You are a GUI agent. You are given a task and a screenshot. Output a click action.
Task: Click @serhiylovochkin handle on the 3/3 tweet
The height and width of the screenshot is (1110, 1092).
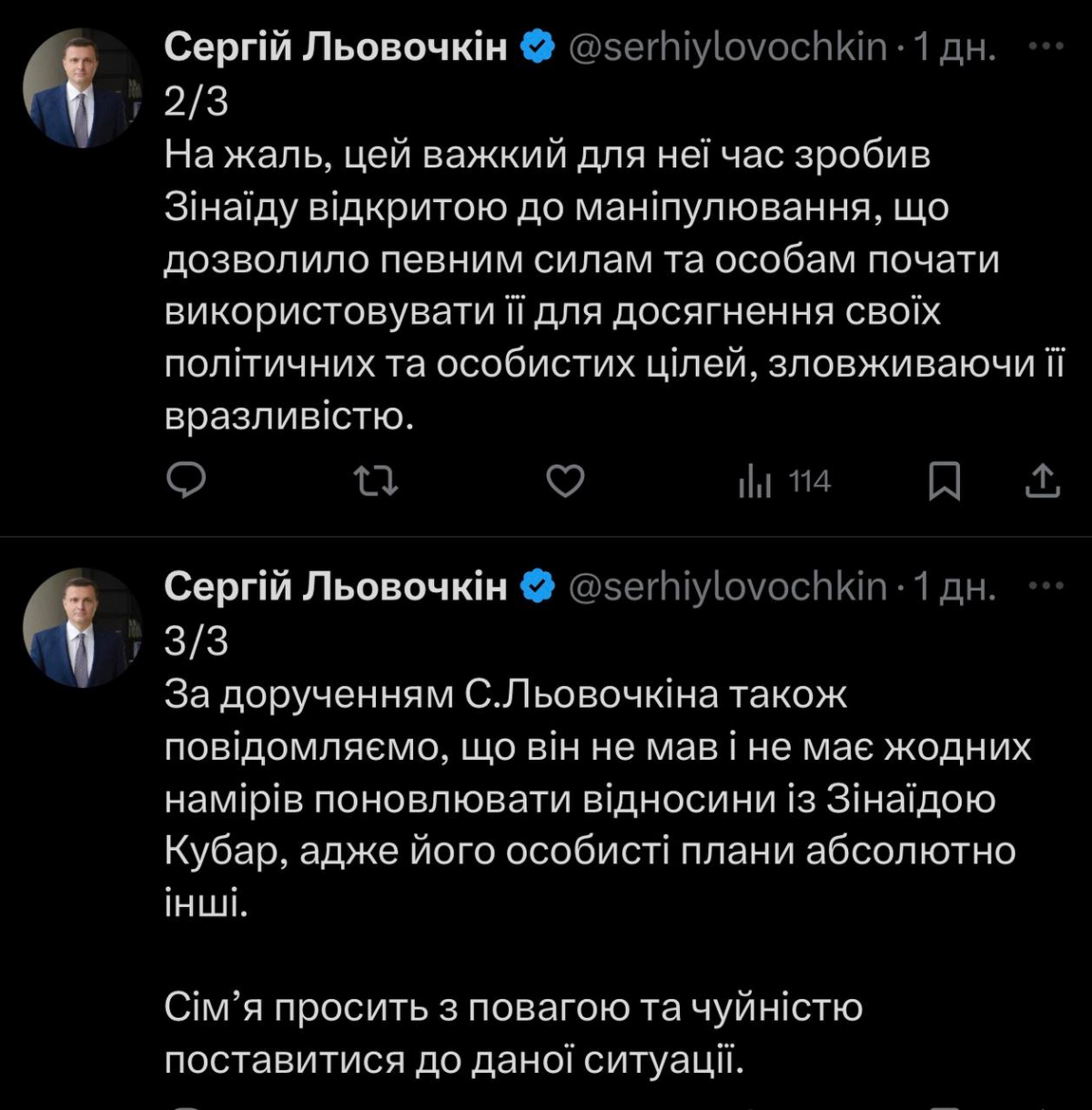(x=727, y=588)
